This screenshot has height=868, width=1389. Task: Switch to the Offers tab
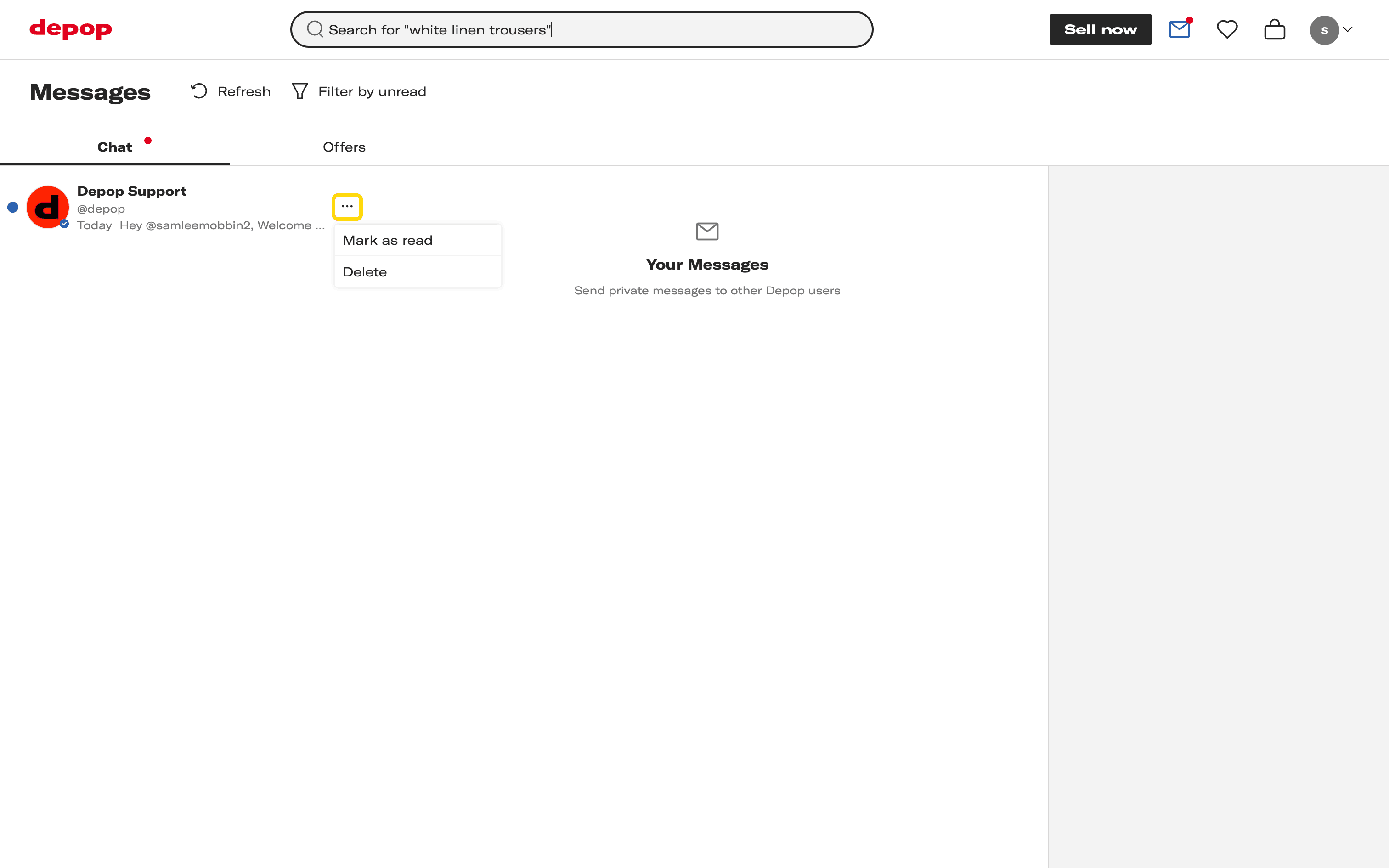(x=344, y=147)
